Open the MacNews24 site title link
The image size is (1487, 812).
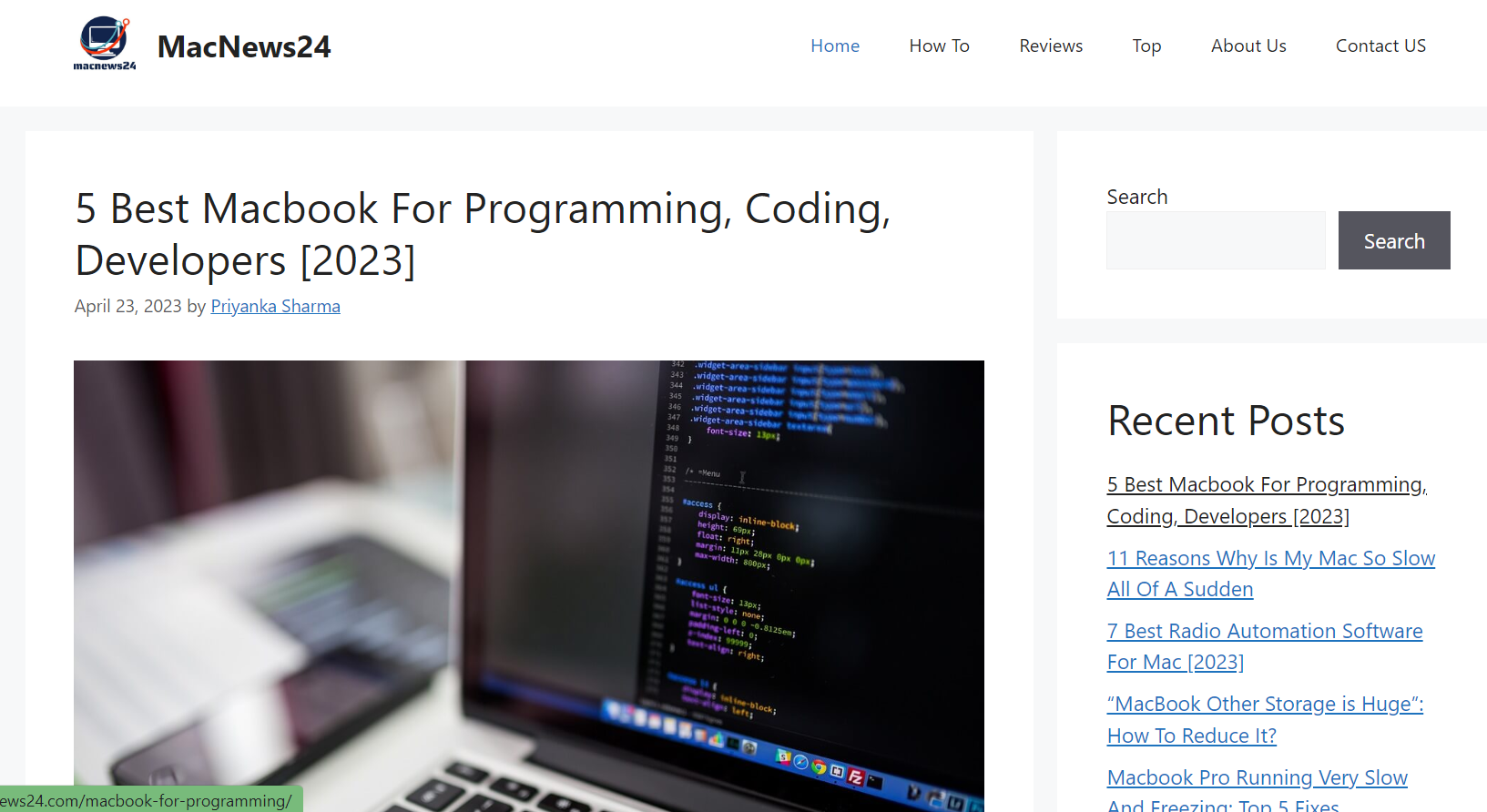(x=244, y=46)
